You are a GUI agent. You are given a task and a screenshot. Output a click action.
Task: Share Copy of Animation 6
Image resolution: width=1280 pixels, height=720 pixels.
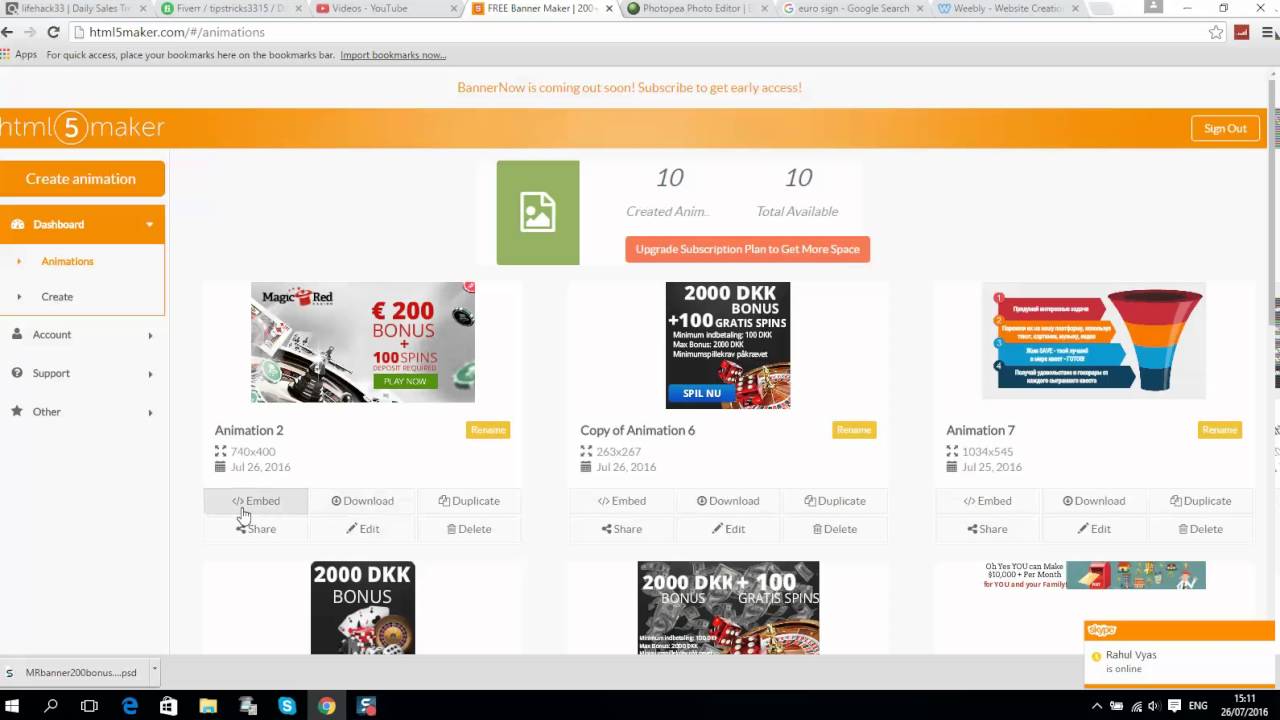coord(622,529)
